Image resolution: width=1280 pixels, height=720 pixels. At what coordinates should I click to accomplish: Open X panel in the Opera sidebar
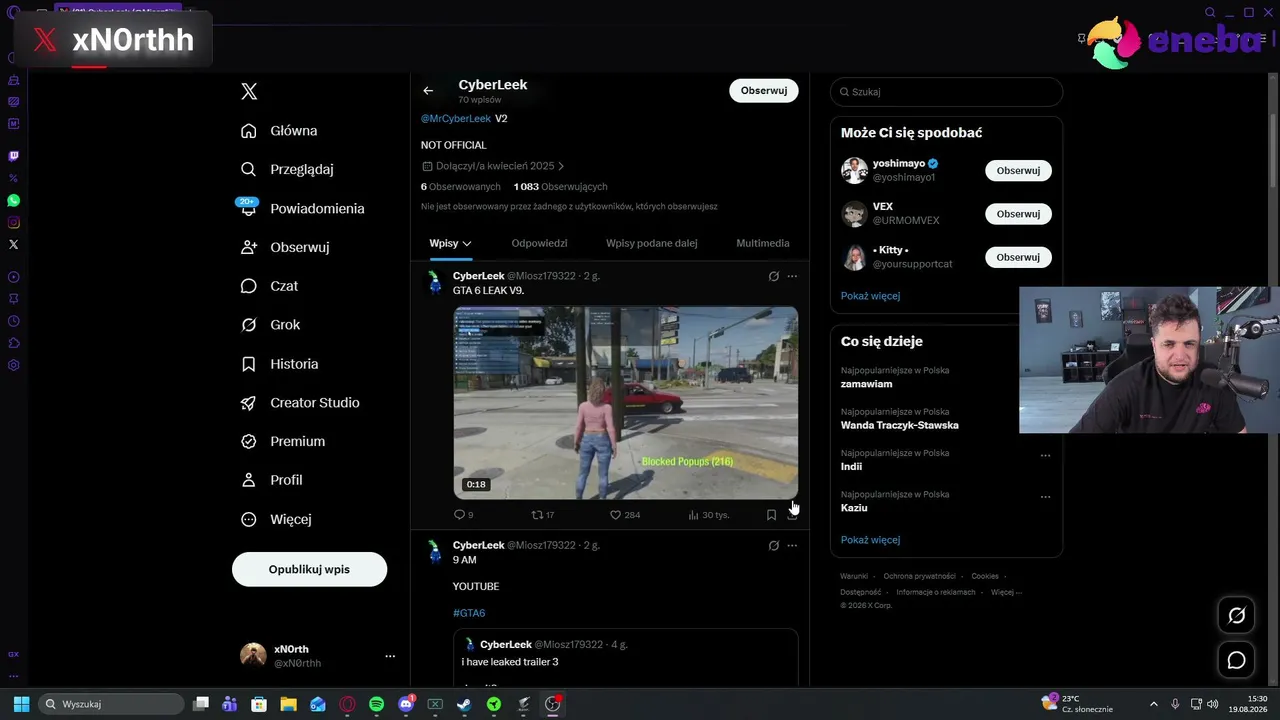coord(14,244)
